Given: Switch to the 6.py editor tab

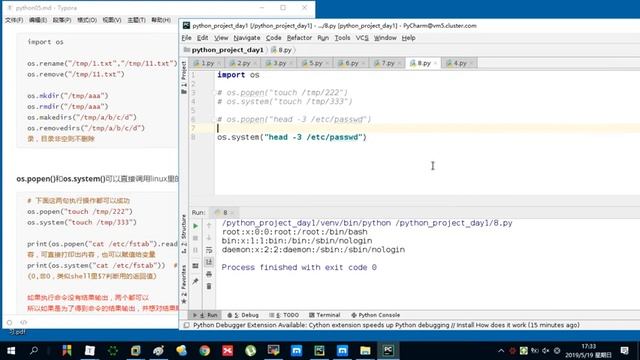Looking at the screenshot, I should tap(351, 63).
